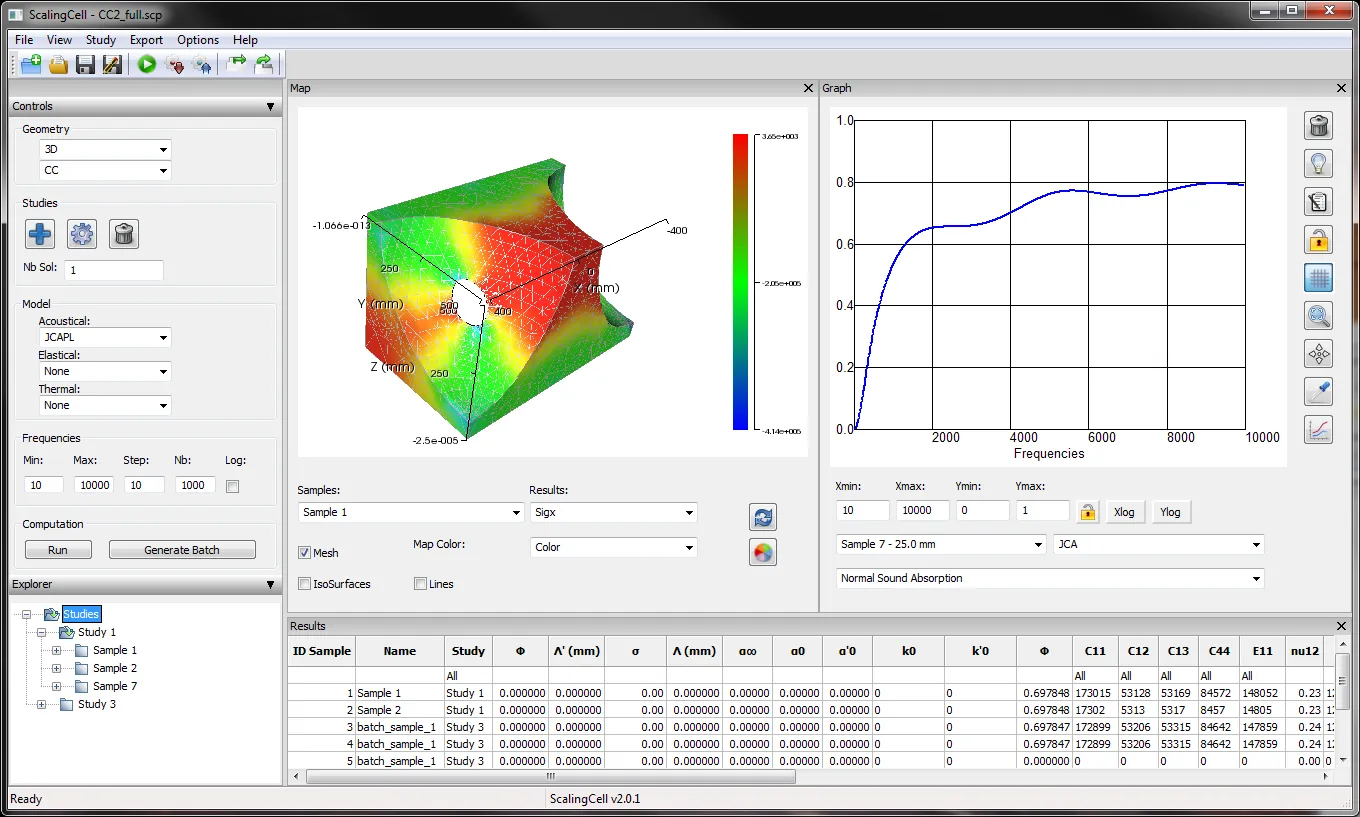The height and width of the screenshot is (817, 1360).
Task: Click the magnifier zoom icon in Graph panel
Action: coord(1319,316)
